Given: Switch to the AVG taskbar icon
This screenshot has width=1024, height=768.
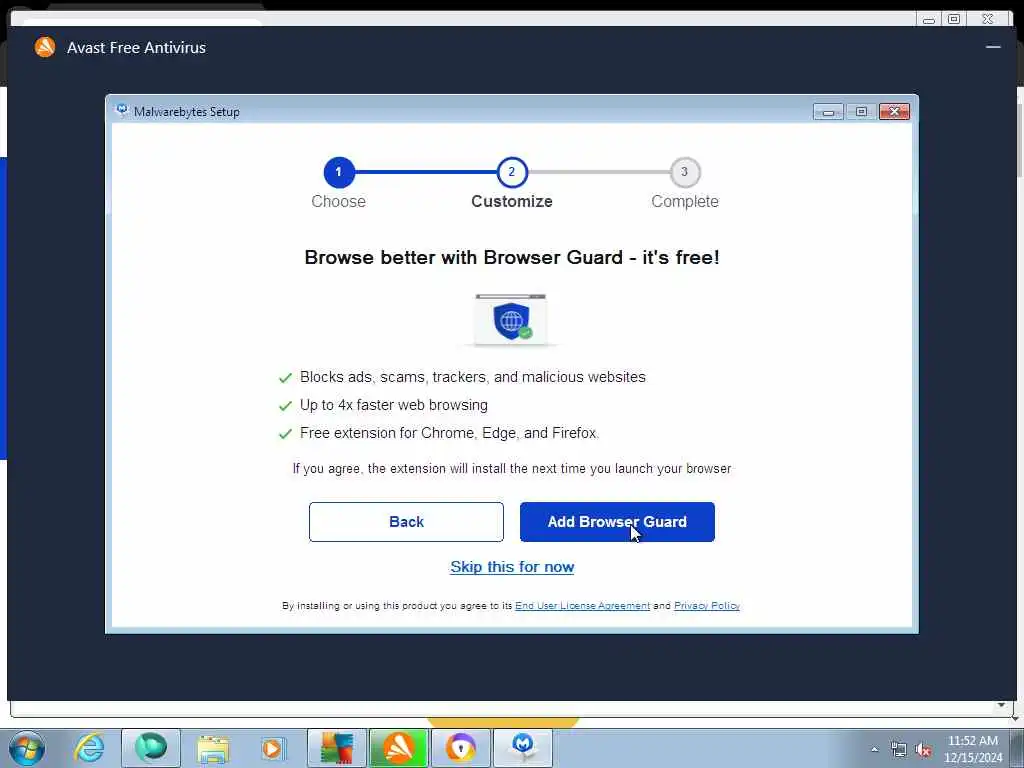Looking at the screenshot, I should point(337,748).
